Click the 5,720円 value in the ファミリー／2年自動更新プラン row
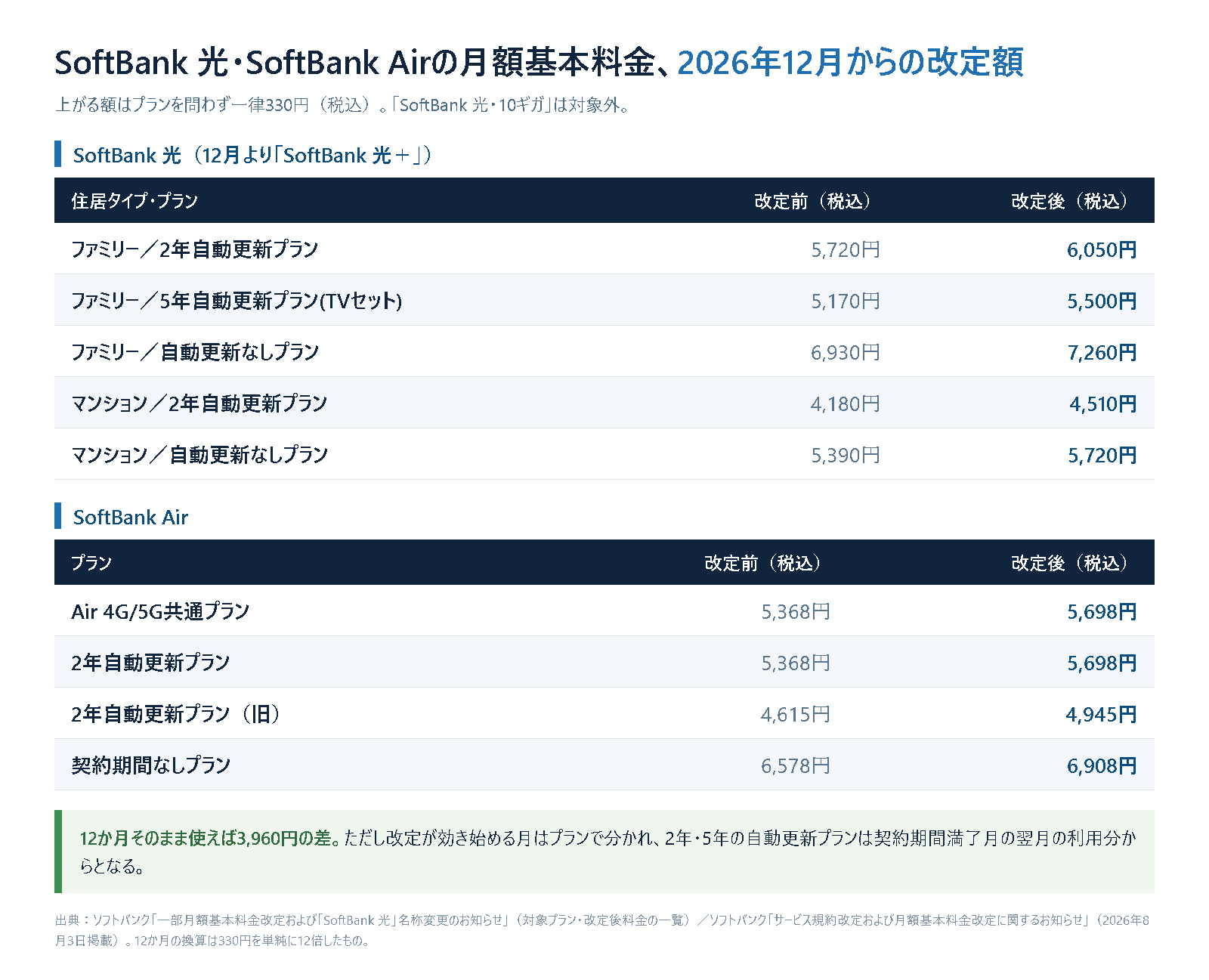Screen dimensions: 1209x980 click(846, 250)
